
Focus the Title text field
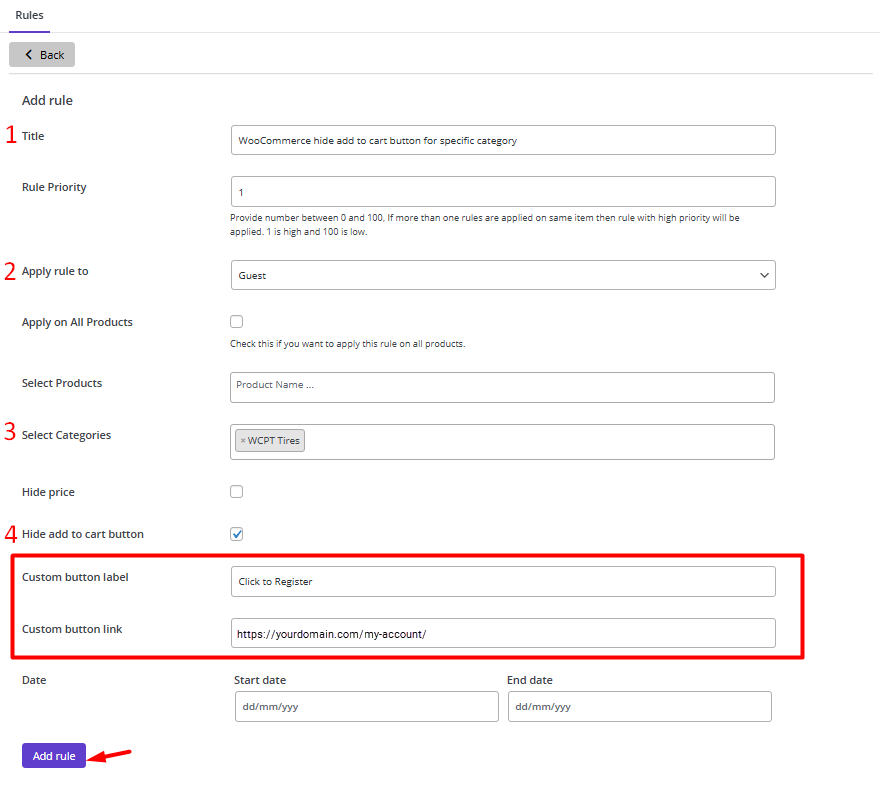pos(503,140)
